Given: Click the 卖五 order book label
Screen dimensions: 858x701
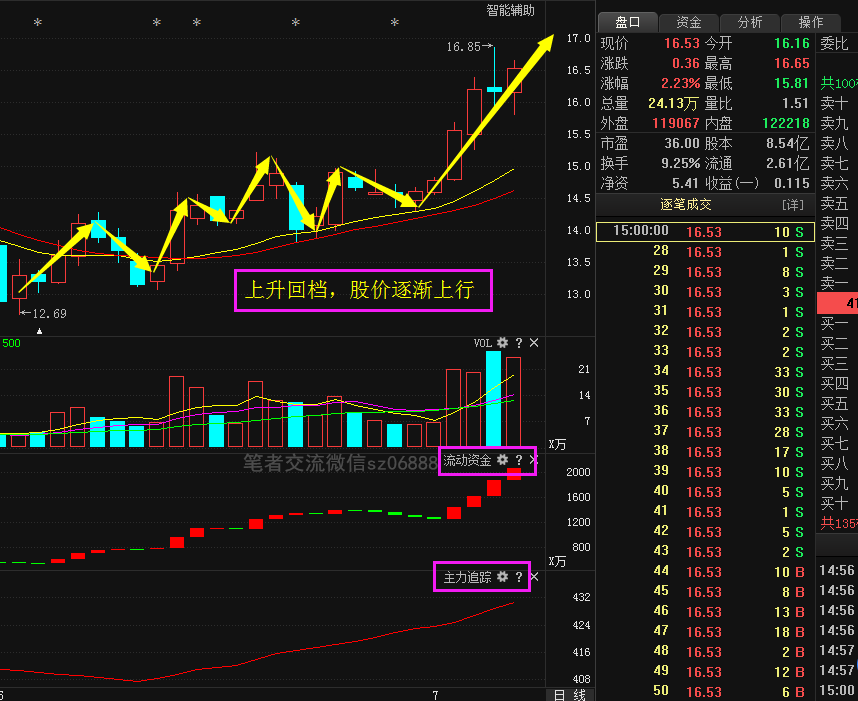Looking at the screenshot, I should pos(834,204).
